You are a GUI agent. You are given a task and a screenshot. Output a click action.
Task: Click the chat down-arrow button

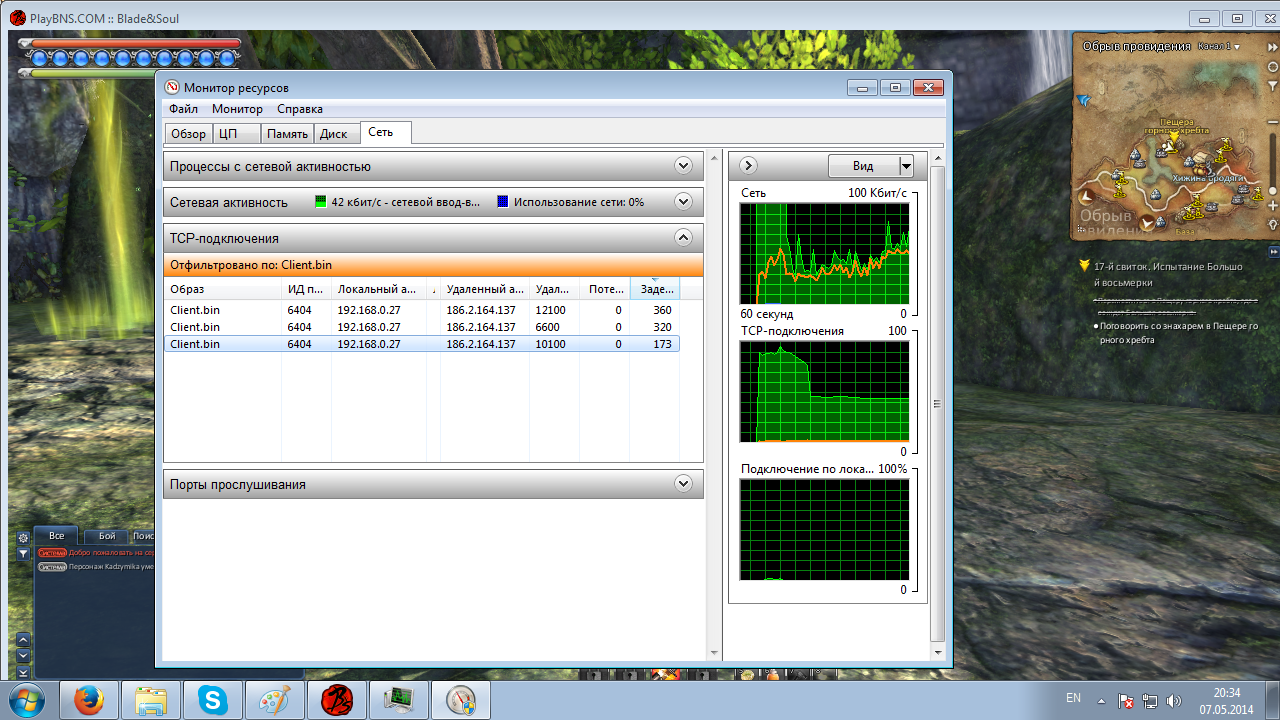(23, 656)
